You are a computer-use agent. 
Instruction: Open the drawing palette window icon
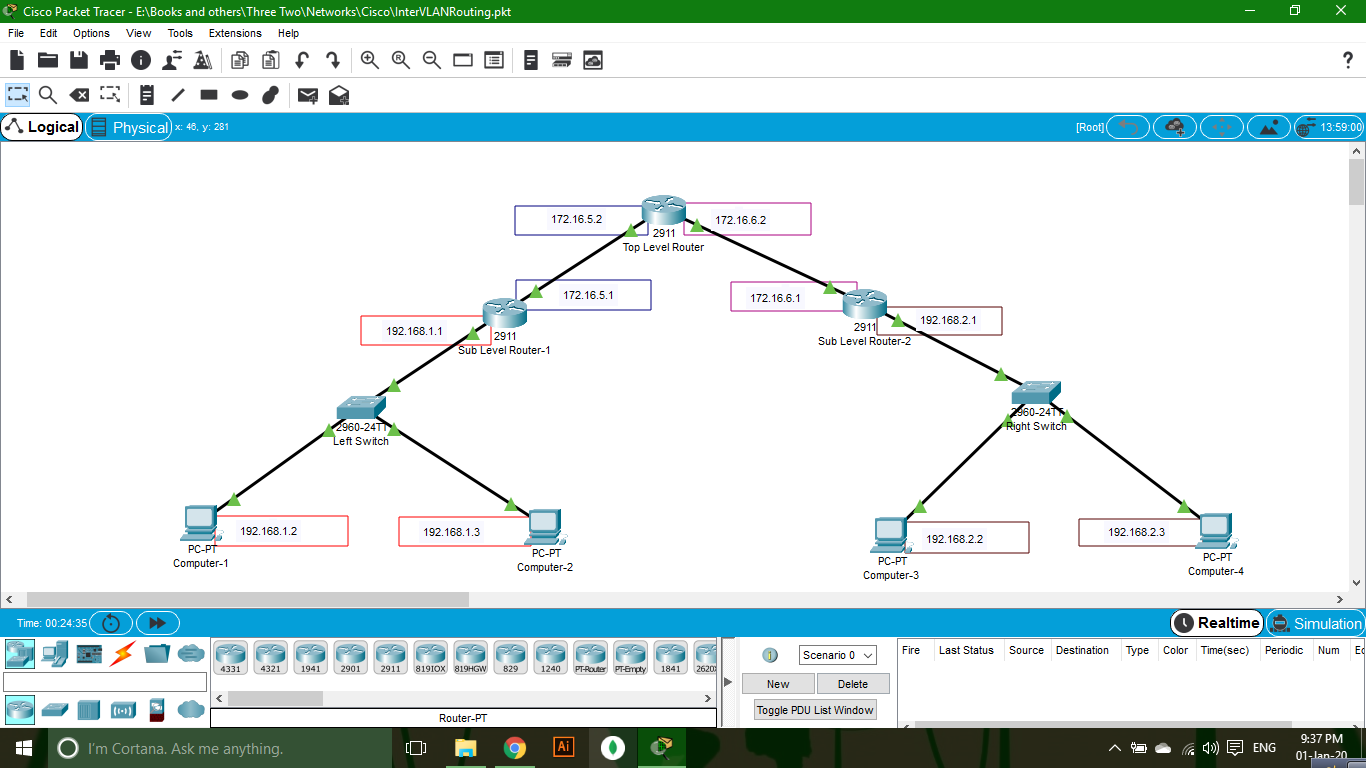[x=463, y=60]
